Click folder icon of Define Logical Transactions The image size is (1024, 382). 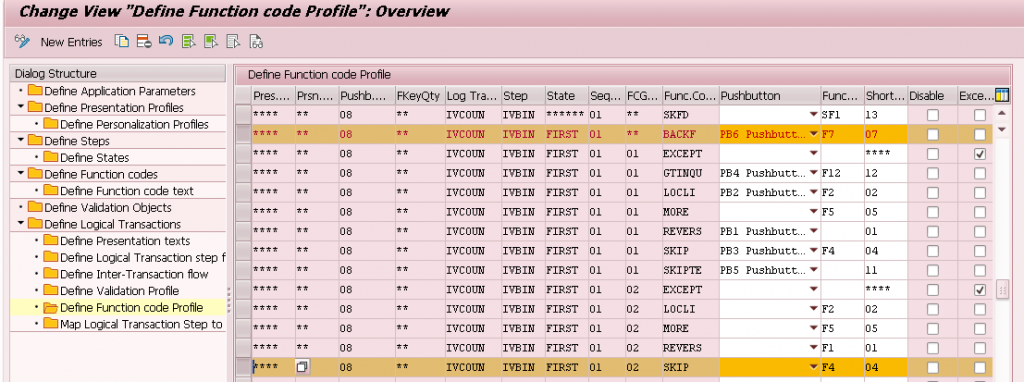(x=35, y=224)
